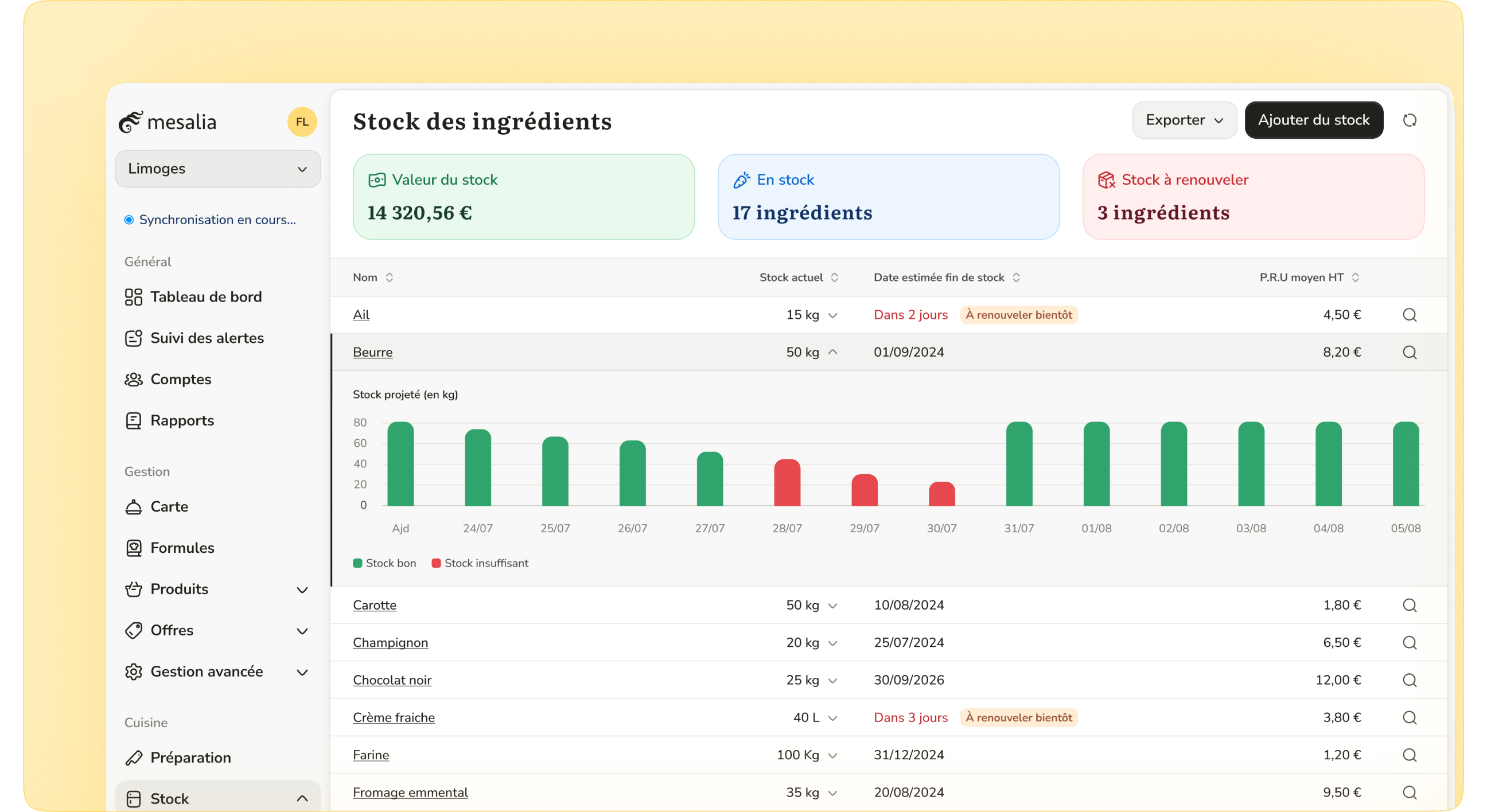The image size is (1487, 812).
Task: Click the FL user avatar
Action: pyautogui.click(x=302, y=122)
